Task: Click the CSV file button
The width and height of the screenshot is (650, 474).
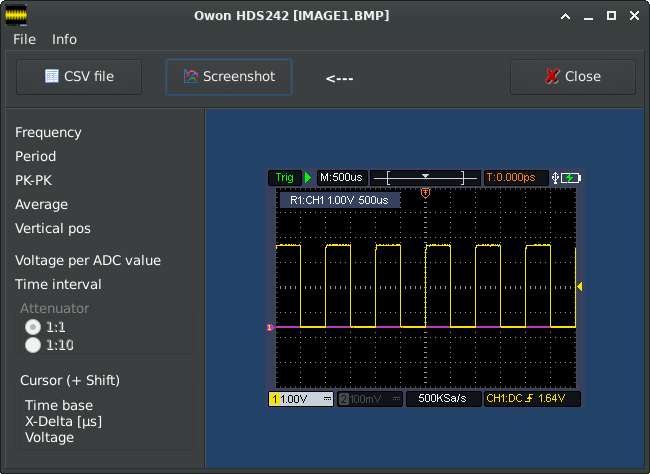Action: coord(79,77)
